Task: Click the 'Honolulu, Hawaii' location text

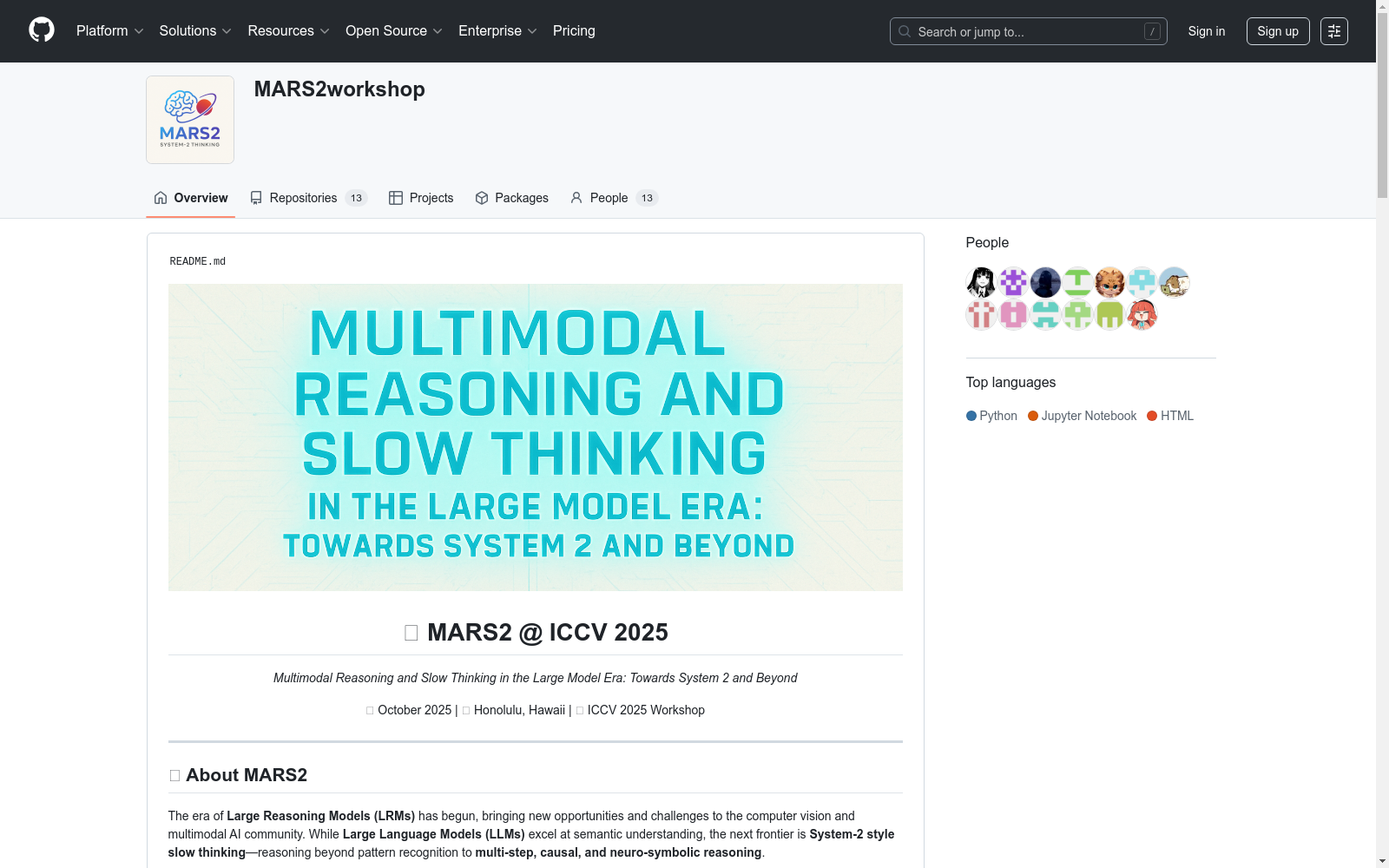Action: [x=519, y=710]
